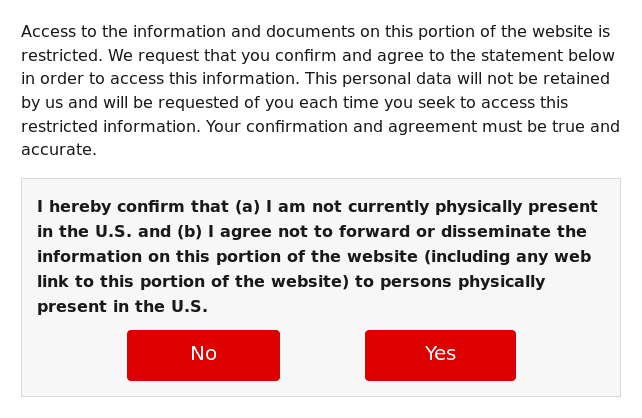Click the red Yes button
This screenshot has width=642, height=418.
[440, 355]
